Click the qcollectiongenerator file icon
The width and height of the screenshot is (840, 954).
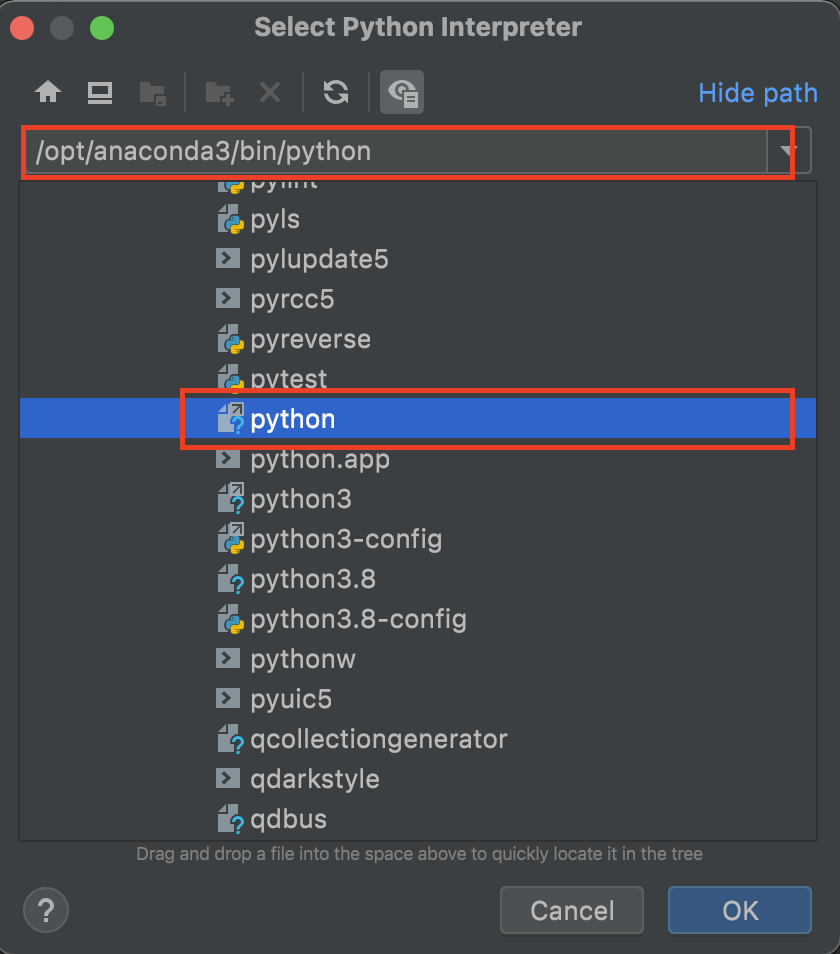click(x=231, y=739)
